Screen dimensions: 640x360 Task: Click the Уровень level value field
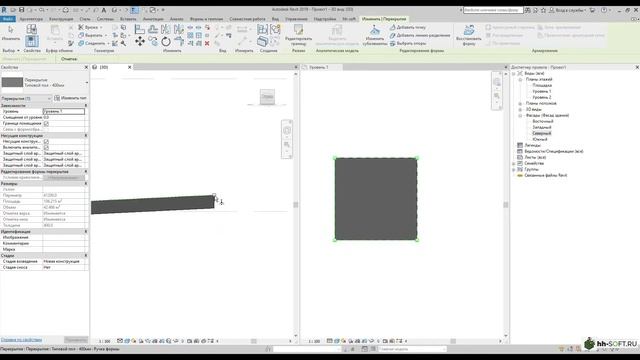64,111
